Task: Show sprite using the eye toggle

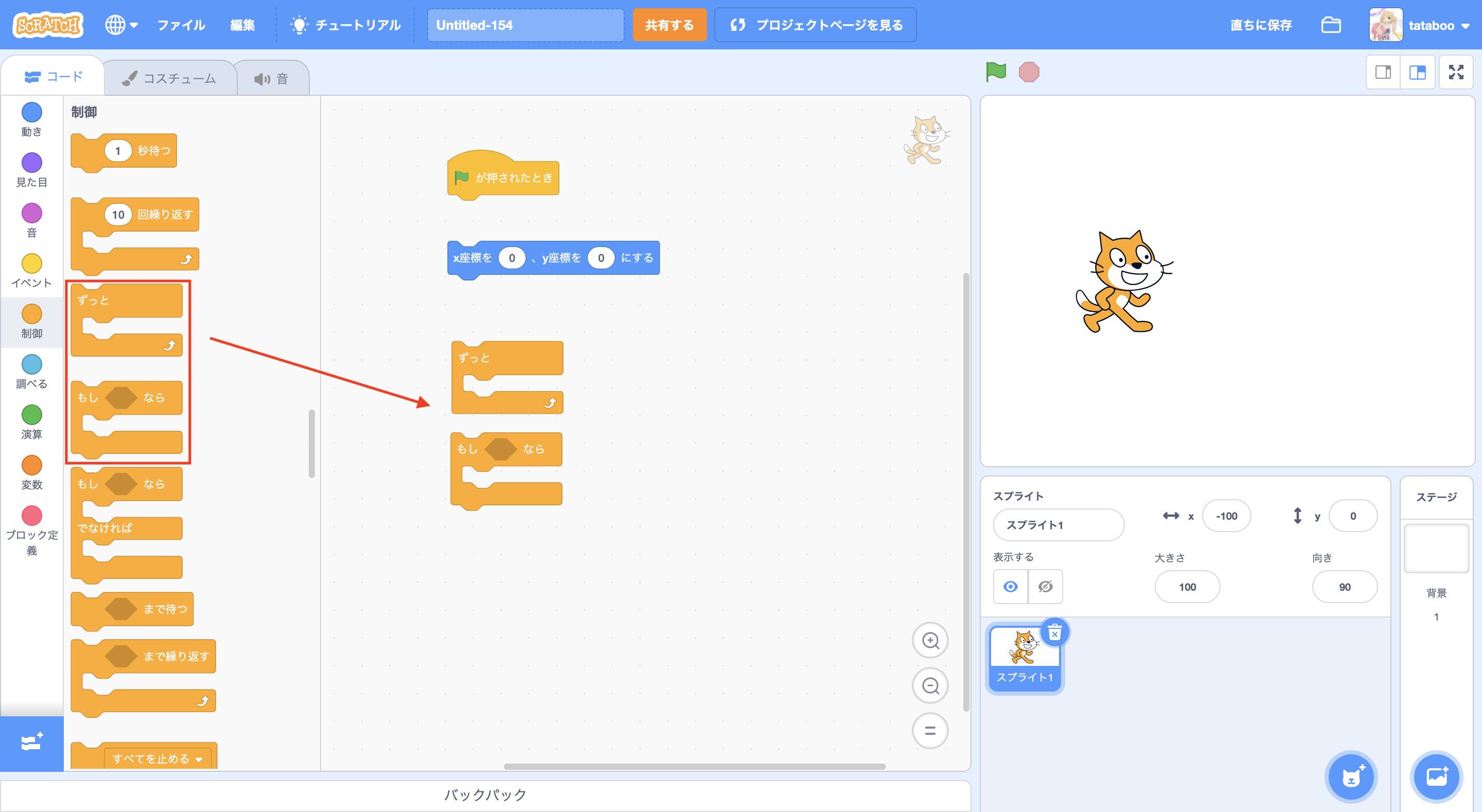Action: click(1010, 587)
